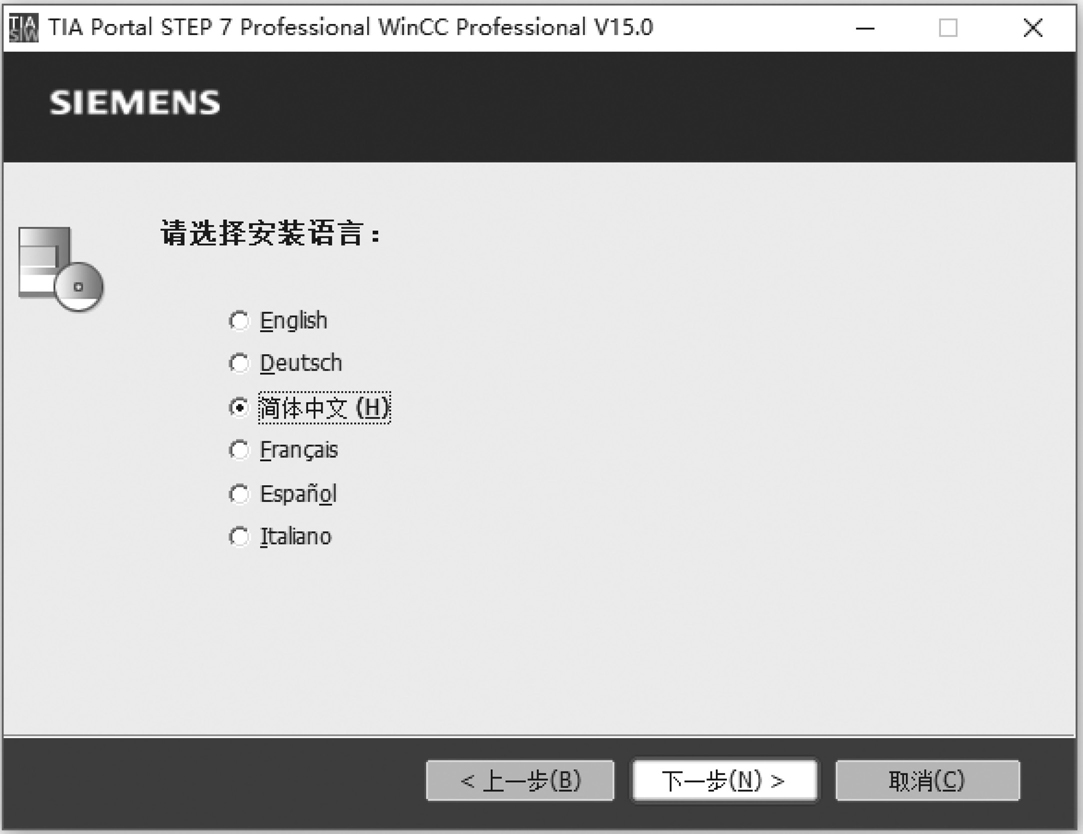Minimize the TIA Portal installer window

pos(865,28)
